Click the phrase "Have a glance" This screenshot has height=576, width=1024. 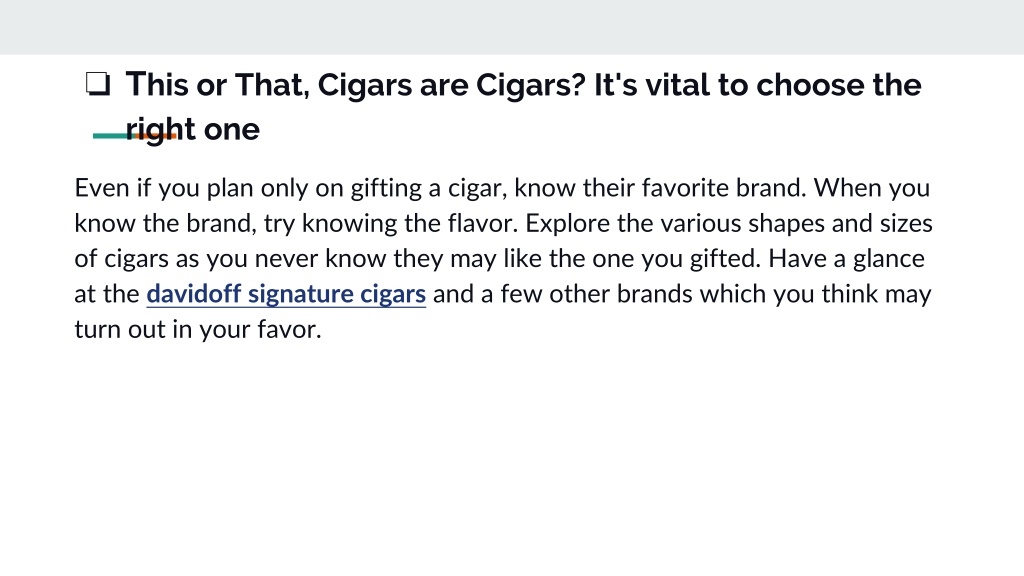(x=846, y=259)
